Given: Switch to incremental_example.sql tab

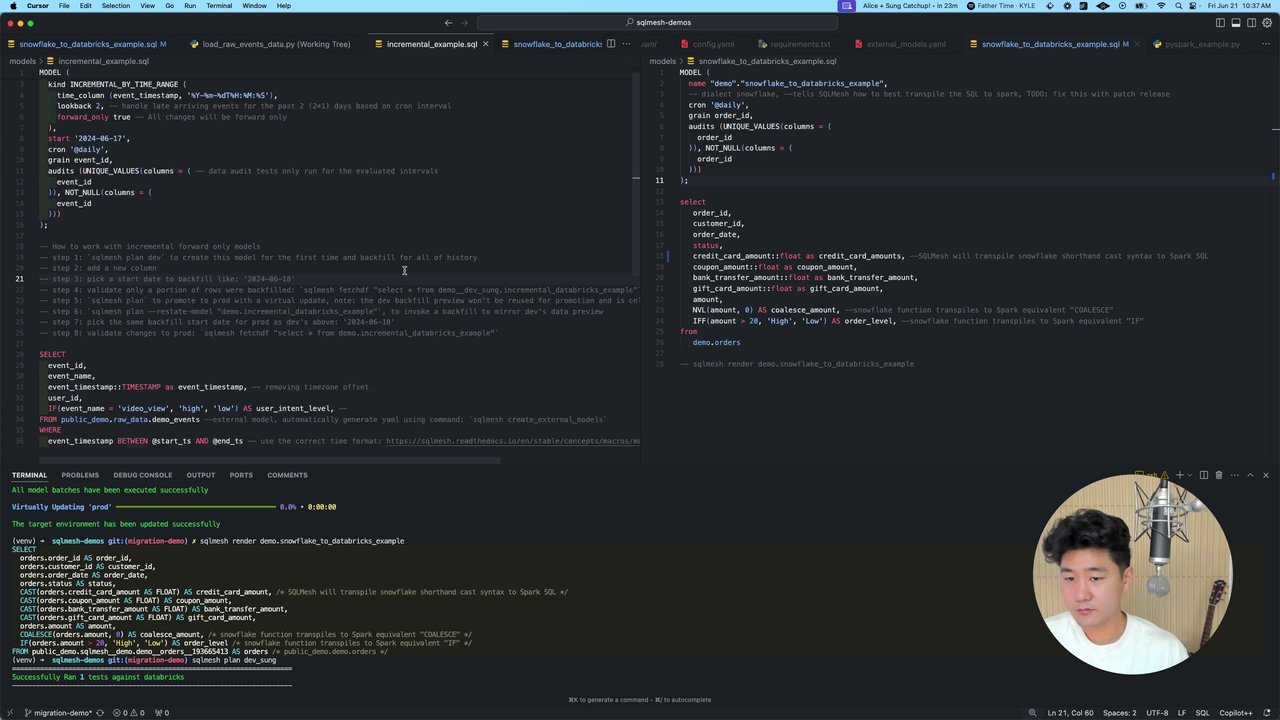Looking at the screenshot, I should coord(431,44).
